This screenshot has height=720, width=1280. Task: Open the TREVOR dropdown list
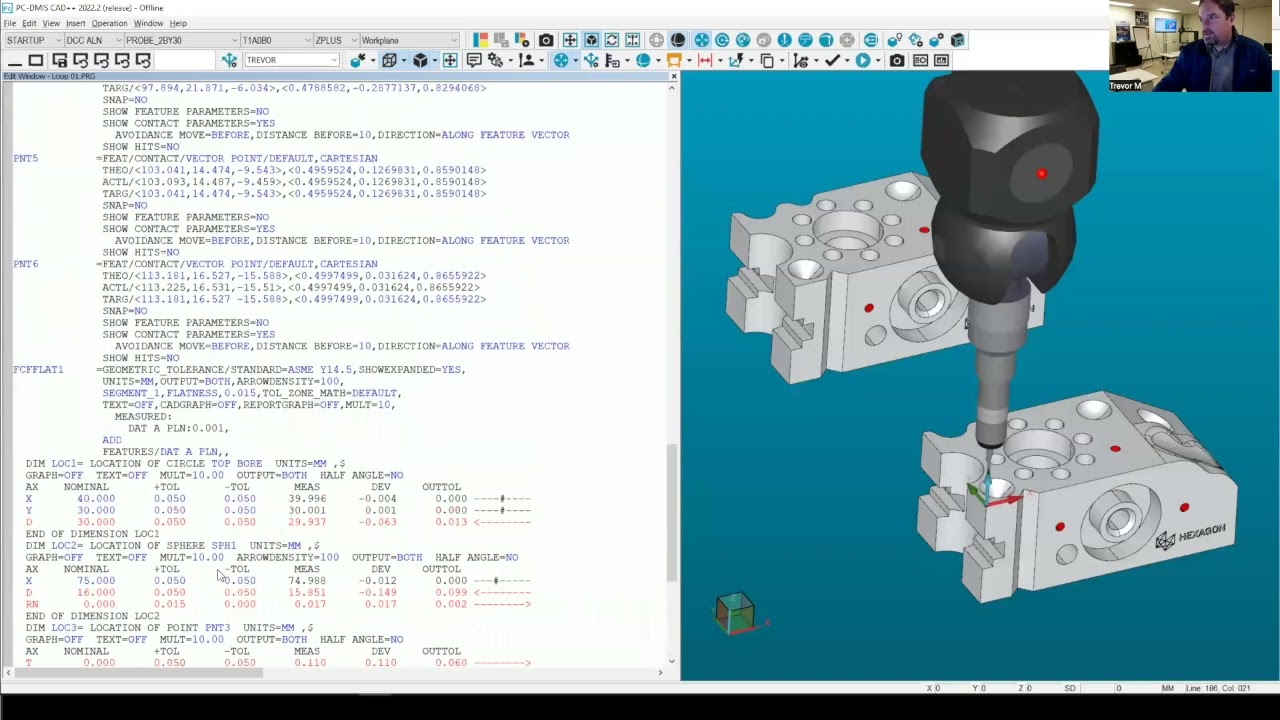click(292, 60)
